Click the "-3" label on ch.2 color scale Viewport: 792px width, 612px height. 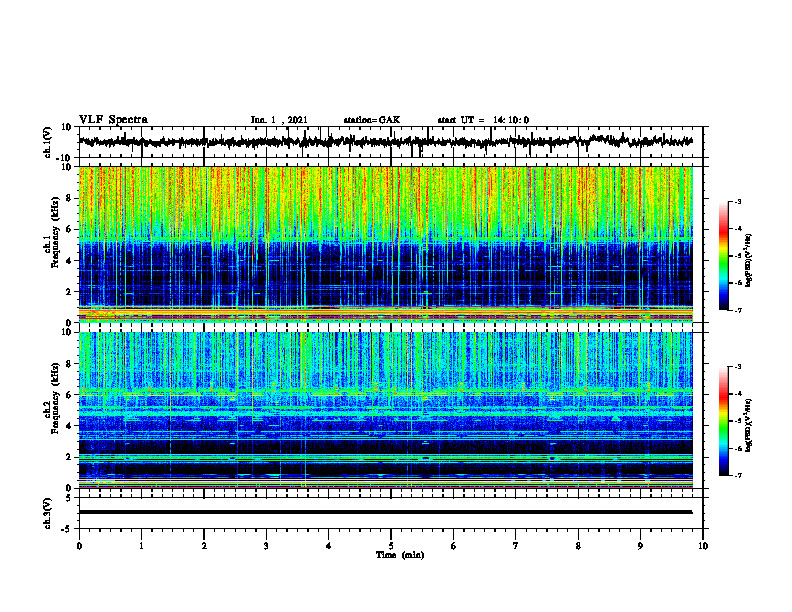point(738,367)
